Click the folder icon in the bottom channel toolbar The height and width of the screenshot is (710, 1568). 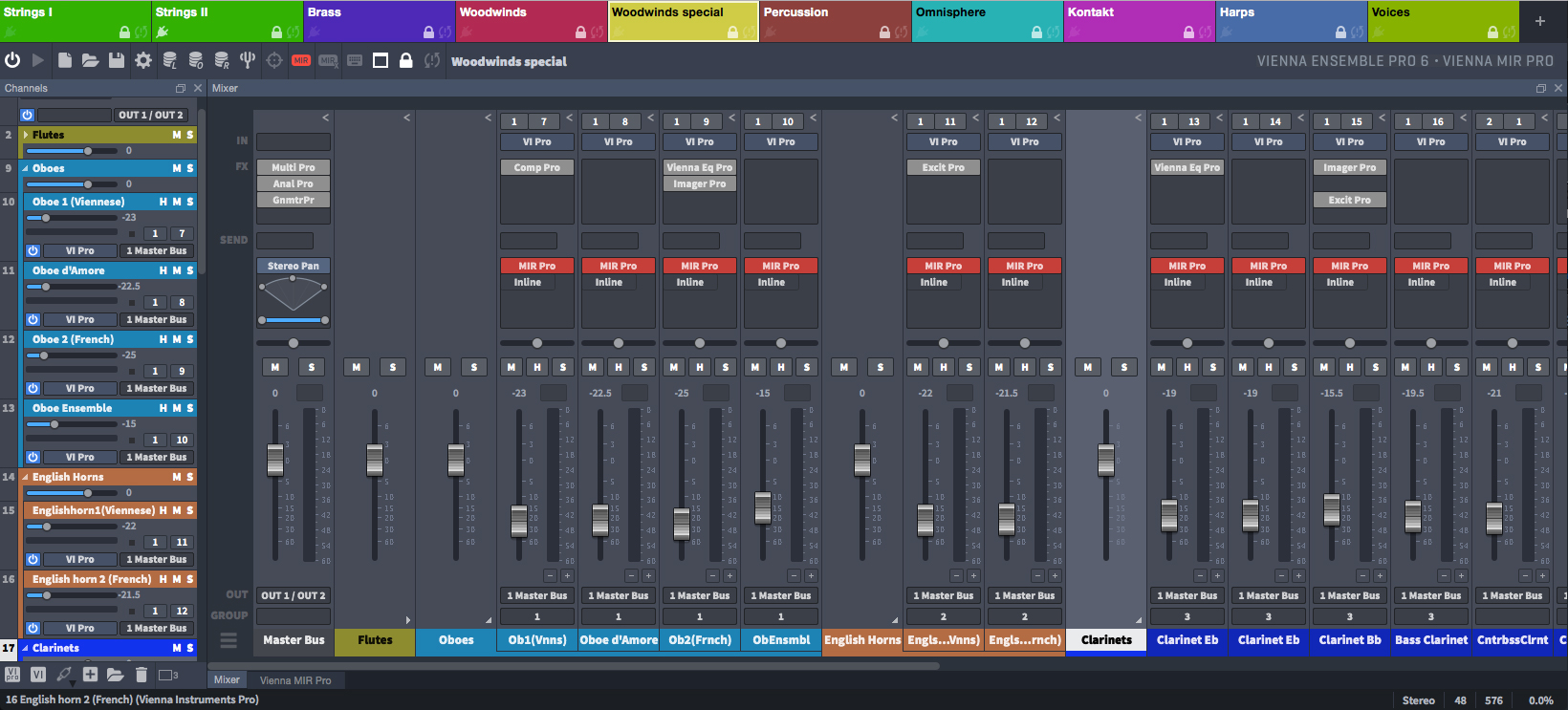pos(116,675)
